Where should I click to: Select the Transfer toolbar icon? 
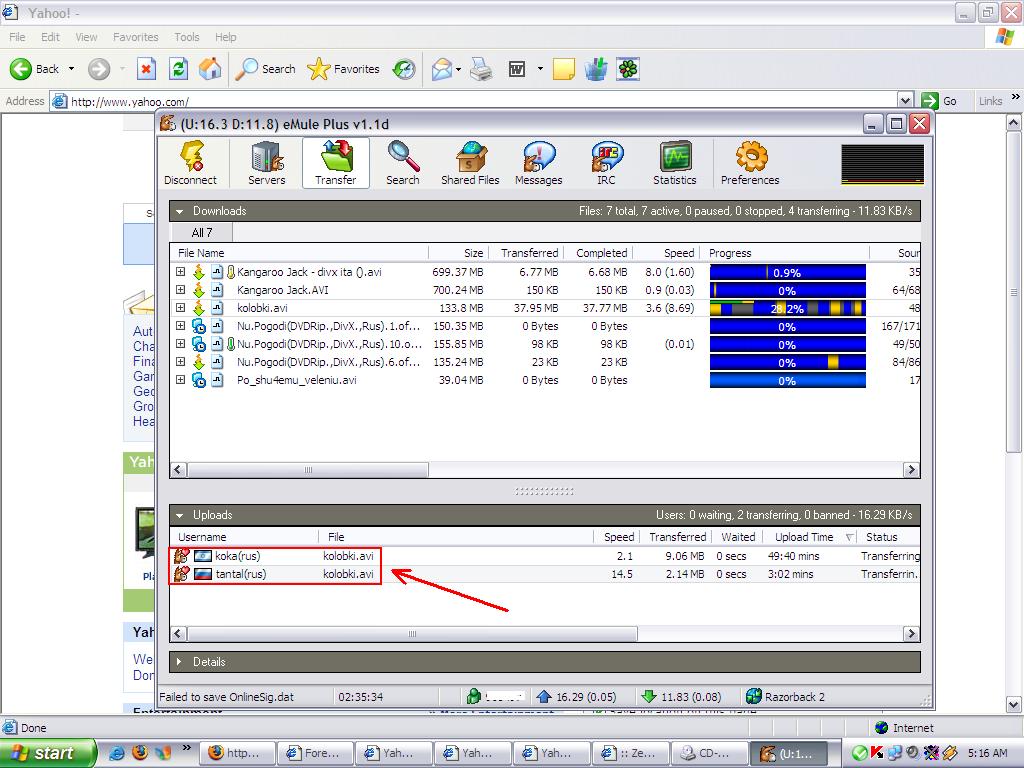336,163
